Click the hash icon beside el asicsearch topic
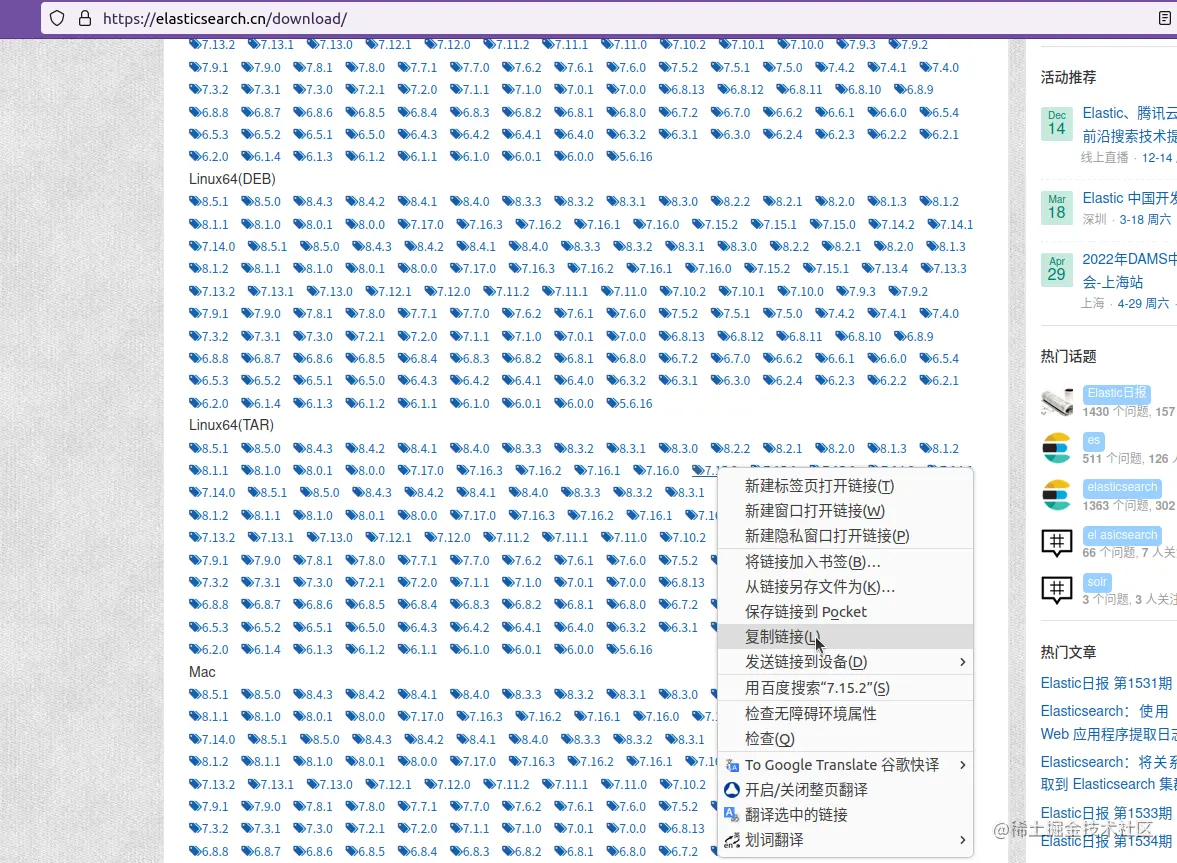 click(1057, 542)
